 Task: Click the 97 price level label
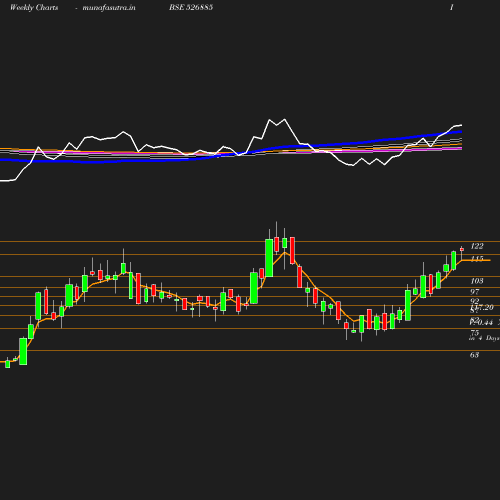(475, 292)
